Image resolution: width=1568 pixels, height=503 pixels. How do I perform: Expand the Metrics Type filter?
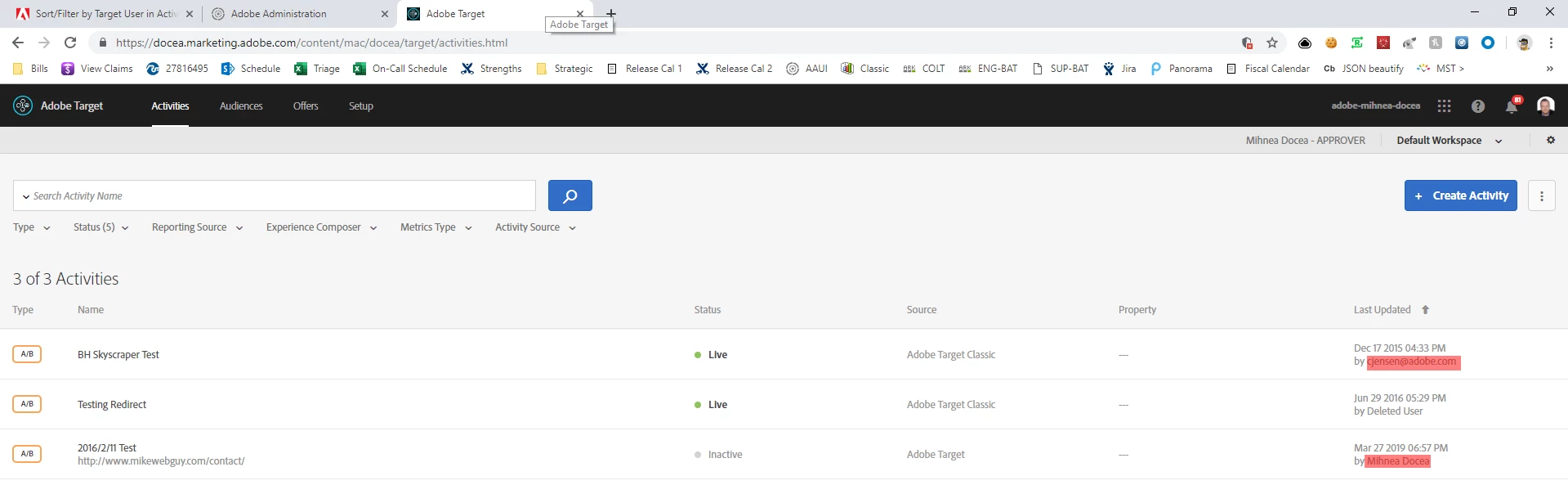pos(436,227)
